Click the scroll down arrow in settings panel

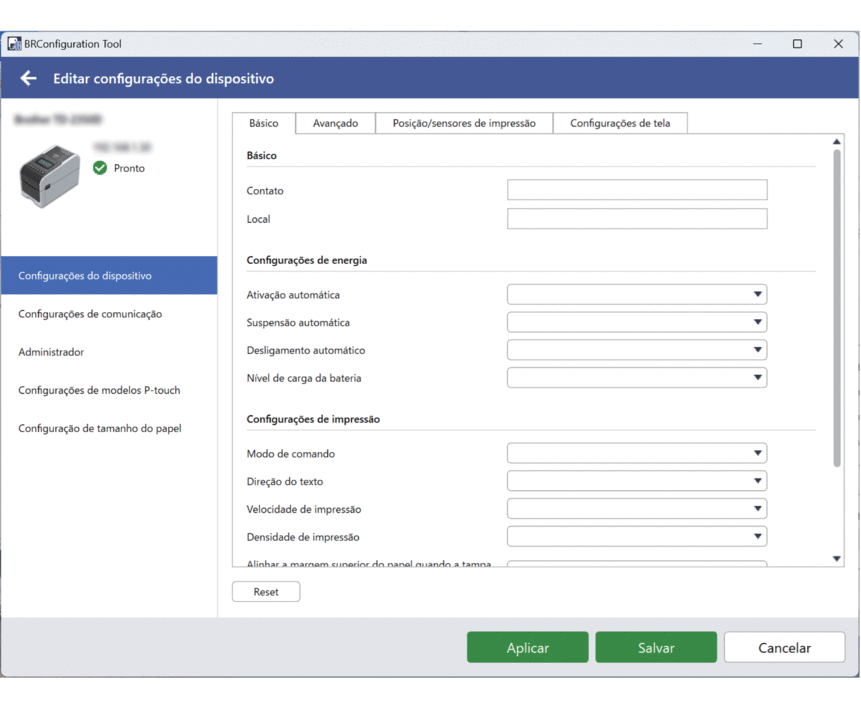click(836, 559)
